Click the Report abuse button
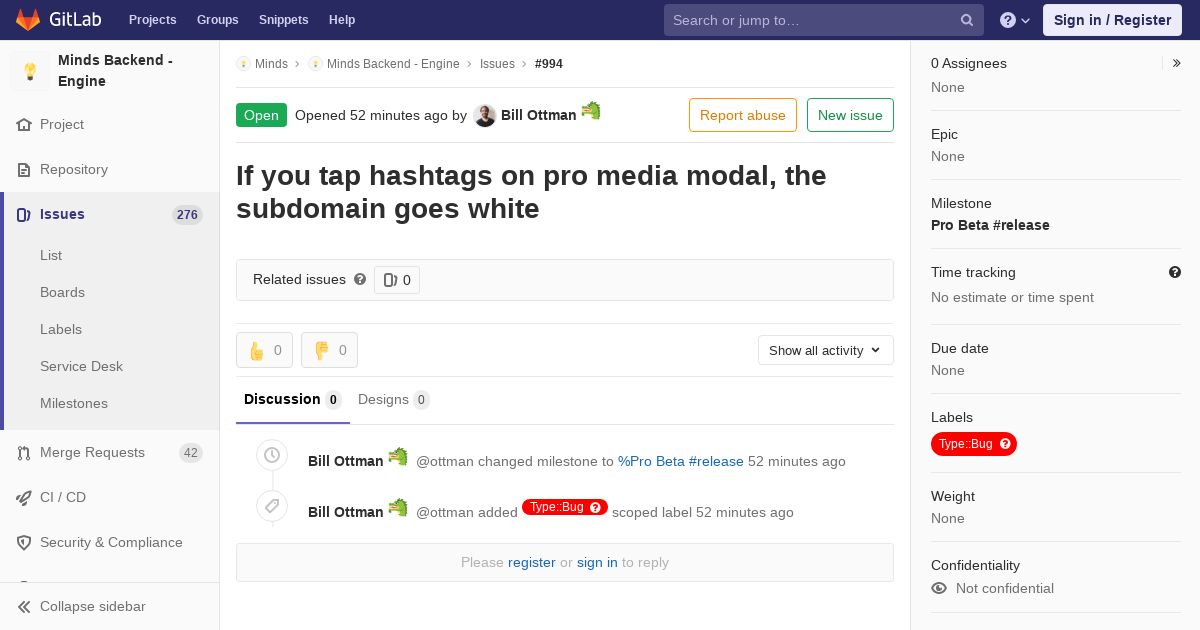Screen dimensions: 1200x630 point(743,115)
